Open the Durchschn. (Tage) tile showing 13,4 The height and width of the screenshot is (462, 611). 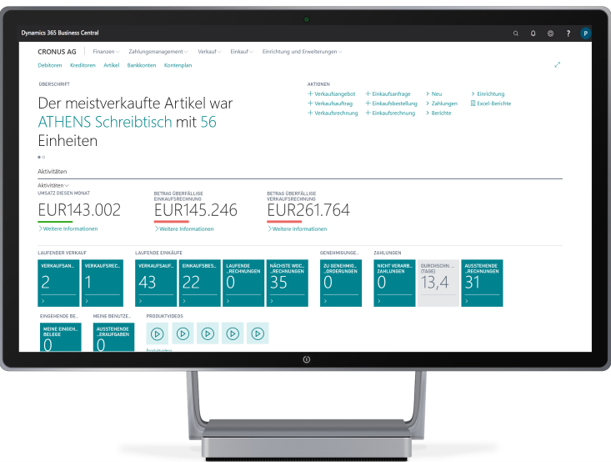point(438,283)
